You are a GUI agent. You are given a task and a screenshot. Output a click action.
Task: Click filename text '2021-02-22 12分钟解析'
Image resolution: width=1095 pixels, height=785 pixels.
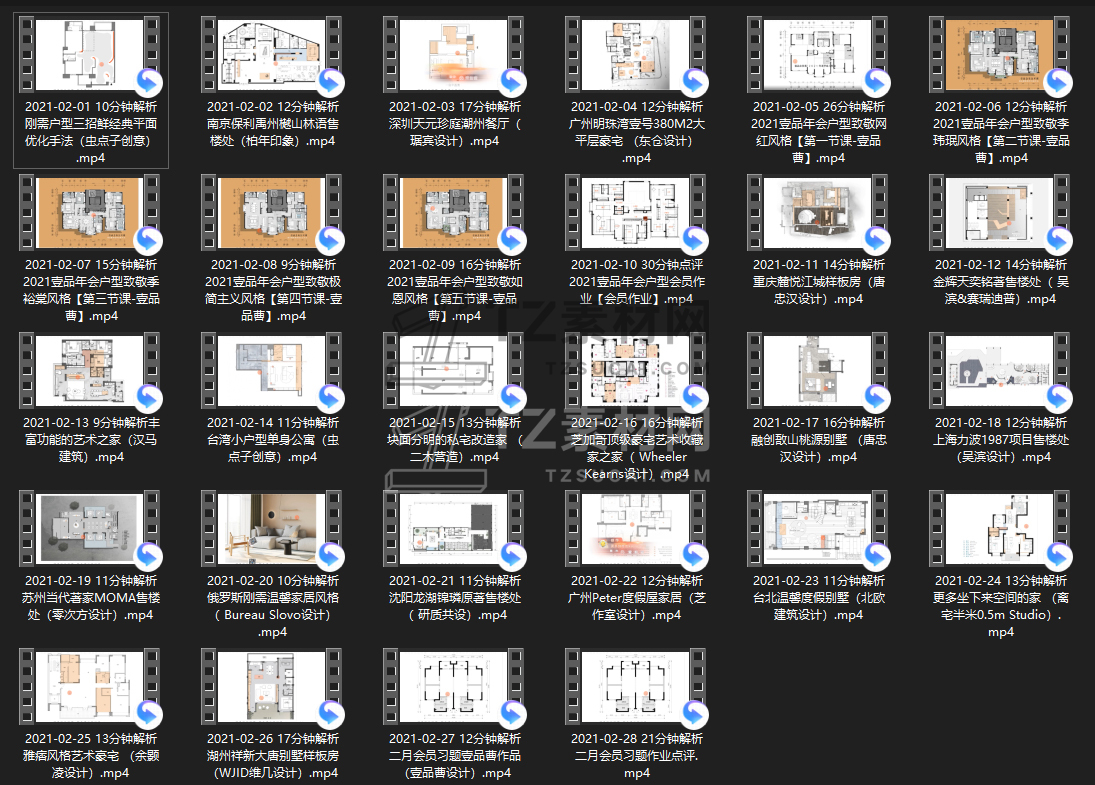(637, 580)
